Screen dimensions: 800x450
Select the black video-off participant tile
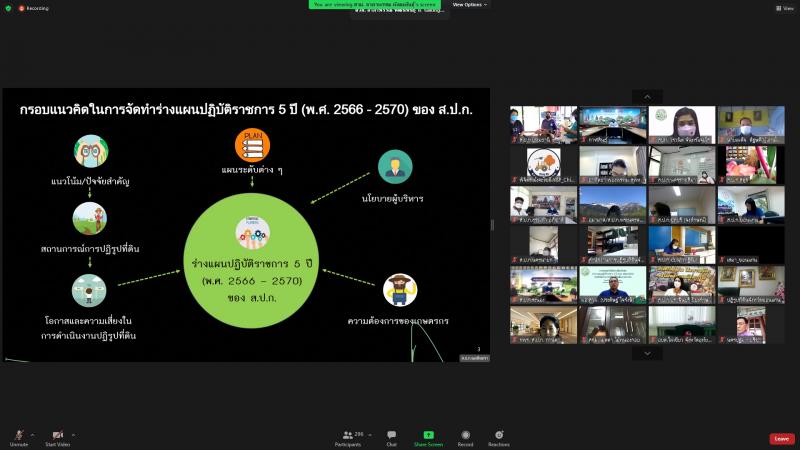[751, 244]
